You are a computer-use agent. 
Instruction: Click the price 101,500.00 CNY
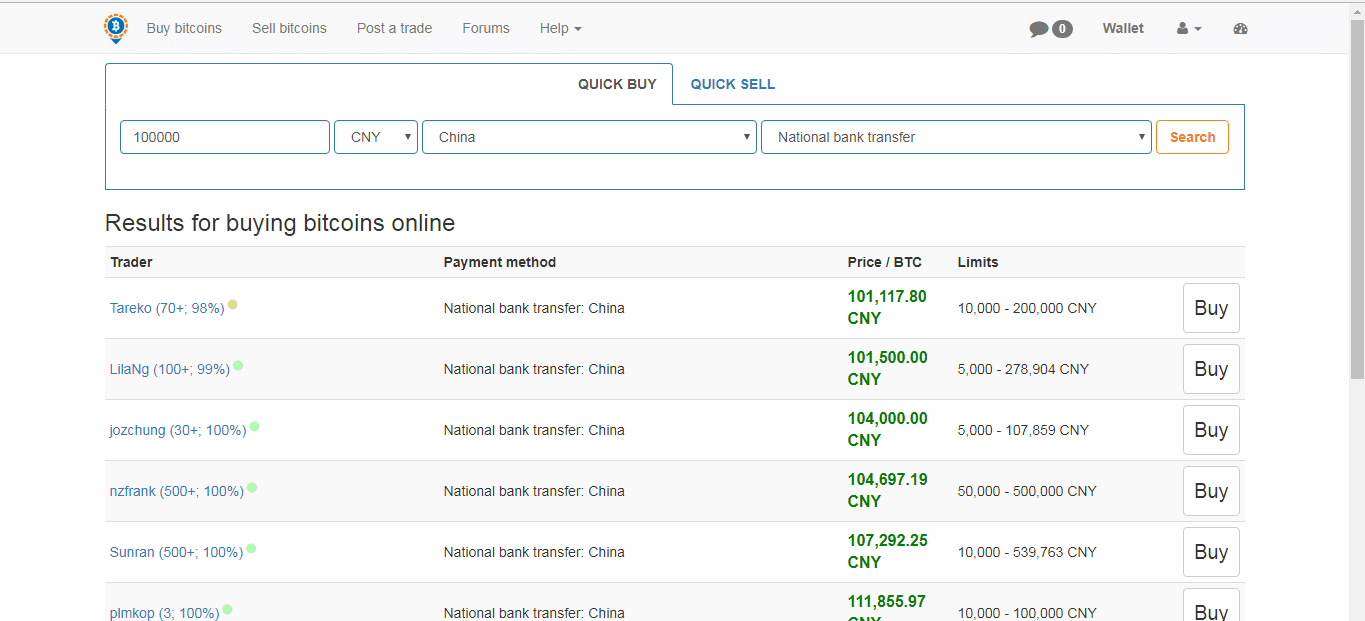pos(887,368)
